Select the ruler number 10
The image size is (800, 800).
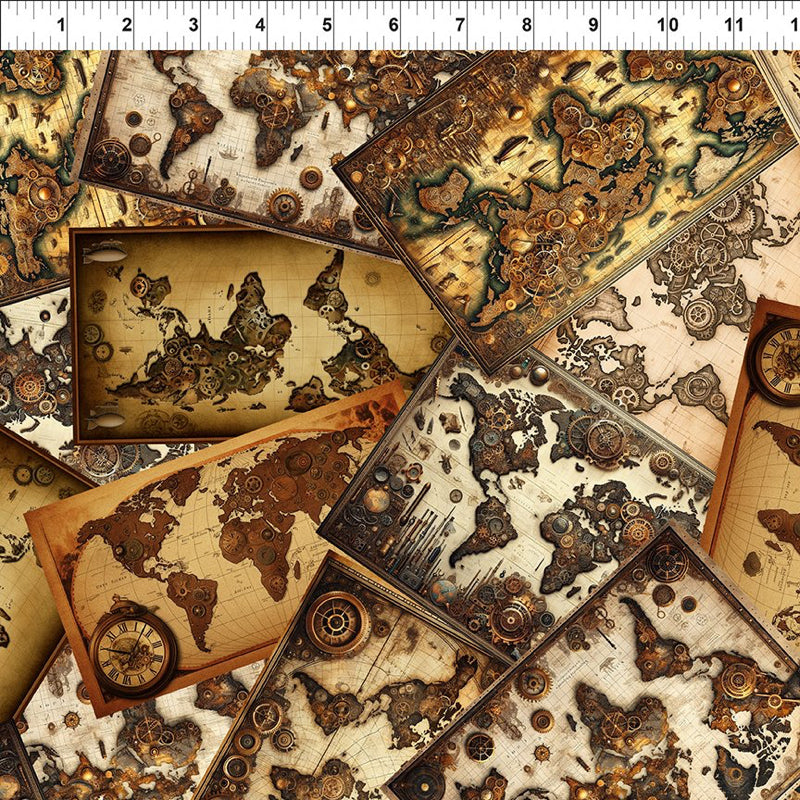[667, 24]
